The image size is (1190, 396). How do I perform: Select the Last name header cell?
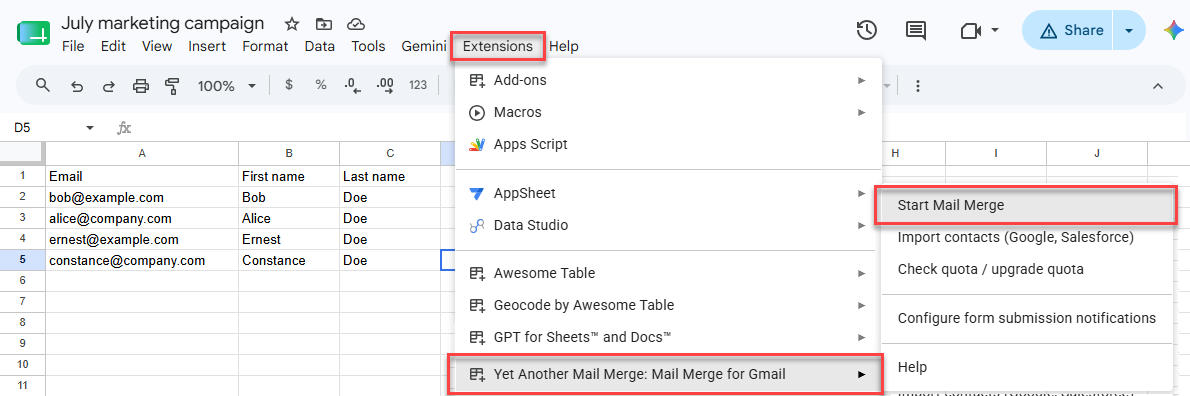coord(390,176)
